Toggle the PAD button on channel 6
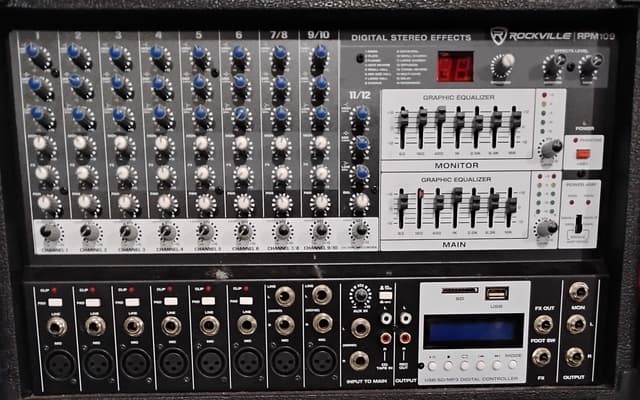640x400 pixels. (x=246, y=301)
